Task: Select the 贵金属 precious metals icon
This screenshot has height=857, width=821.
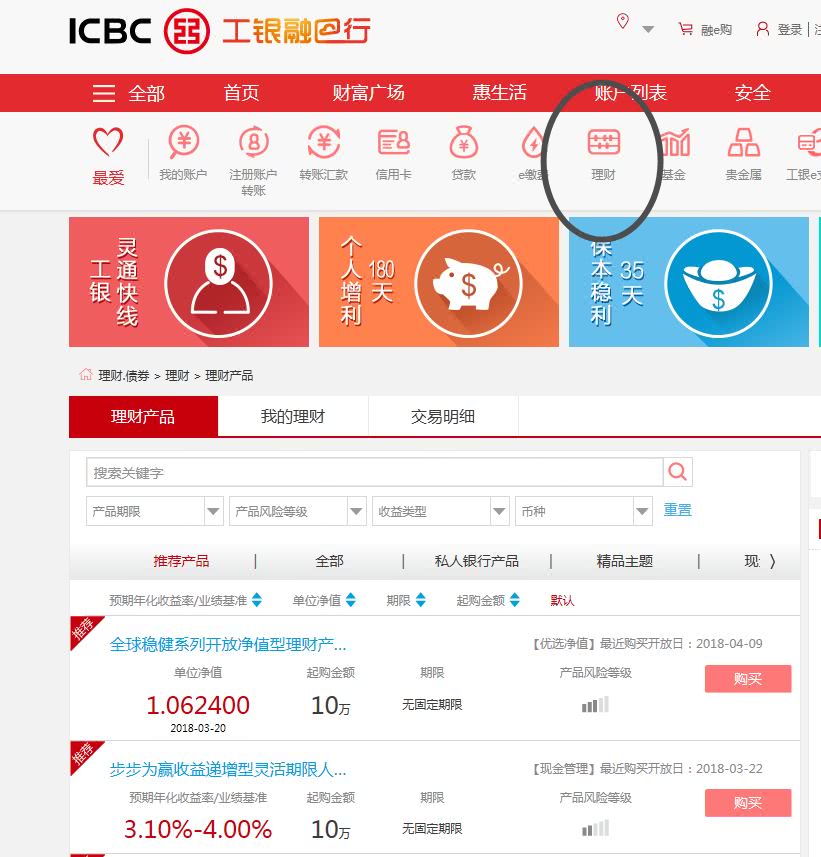Action: point(743,142)
